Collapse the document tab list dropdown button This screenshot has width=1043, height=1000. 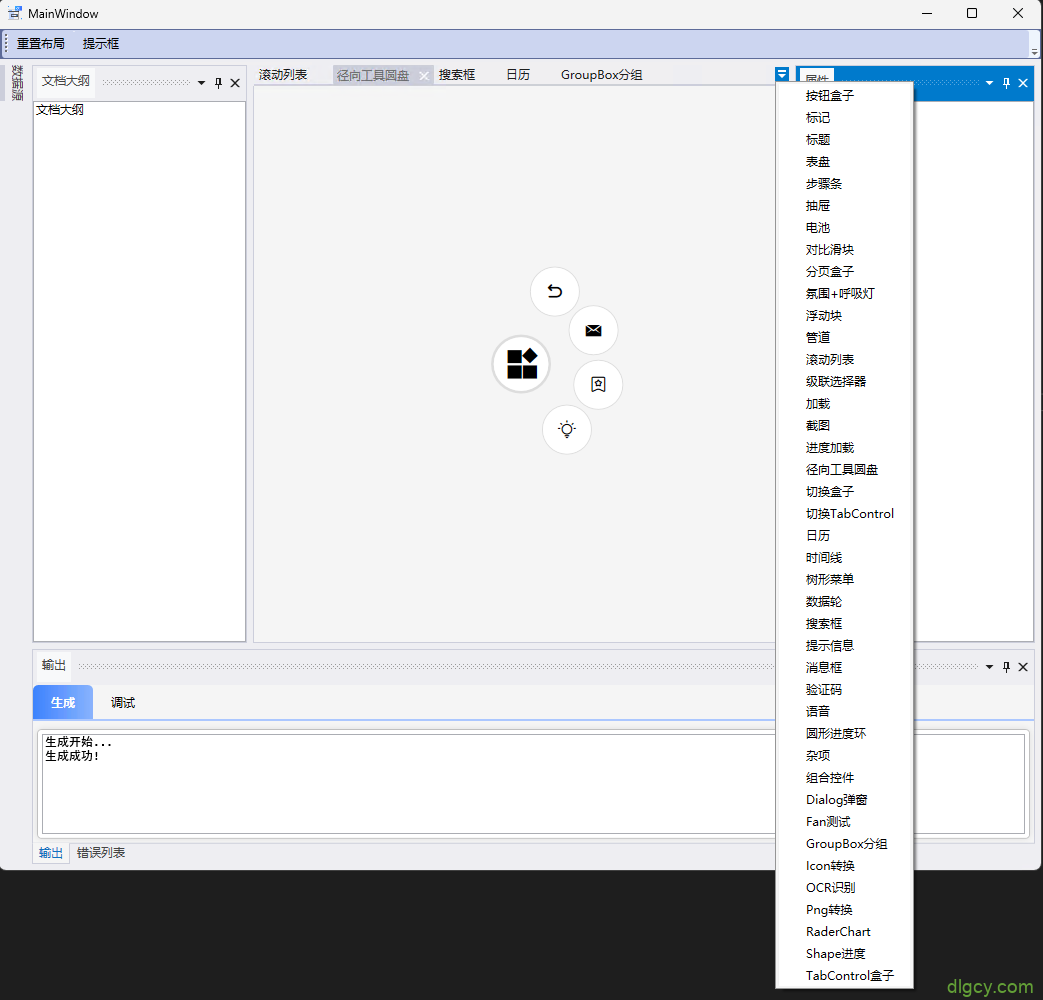click(x=782, y=74)
